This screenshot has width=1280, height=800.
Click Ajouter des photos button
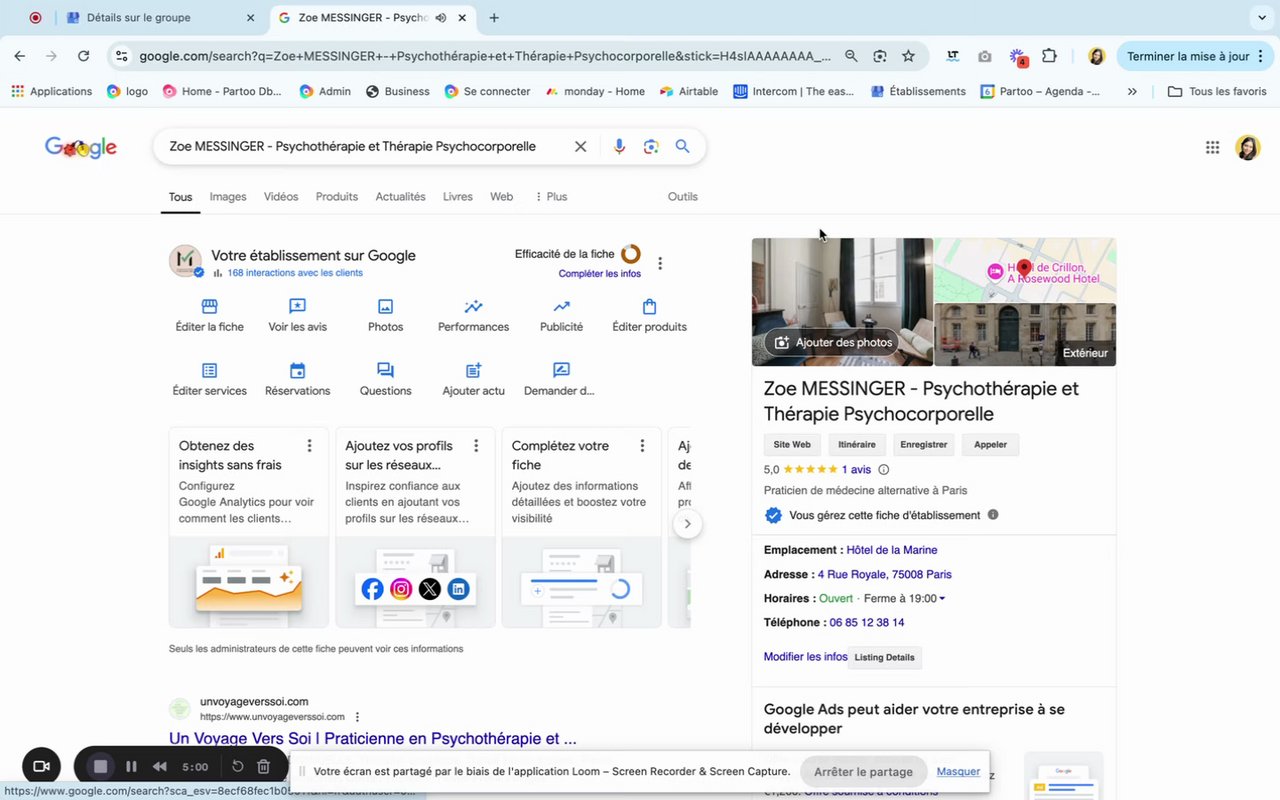pyautogui.click(x=833, y=343)
